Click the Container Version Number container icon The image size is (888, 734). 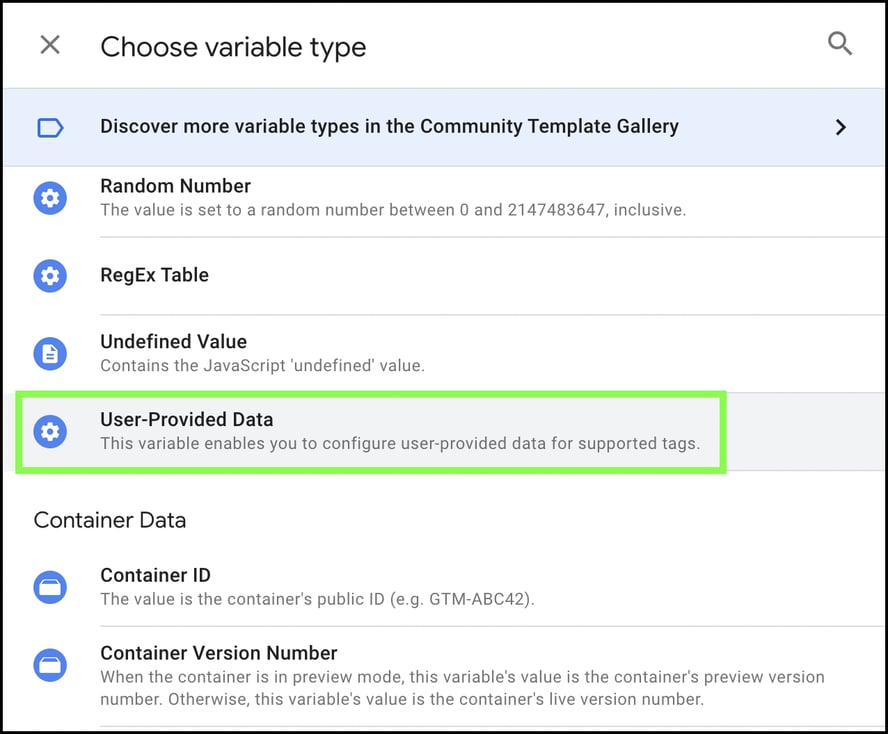pyautogui.click(x=51, y=665)
